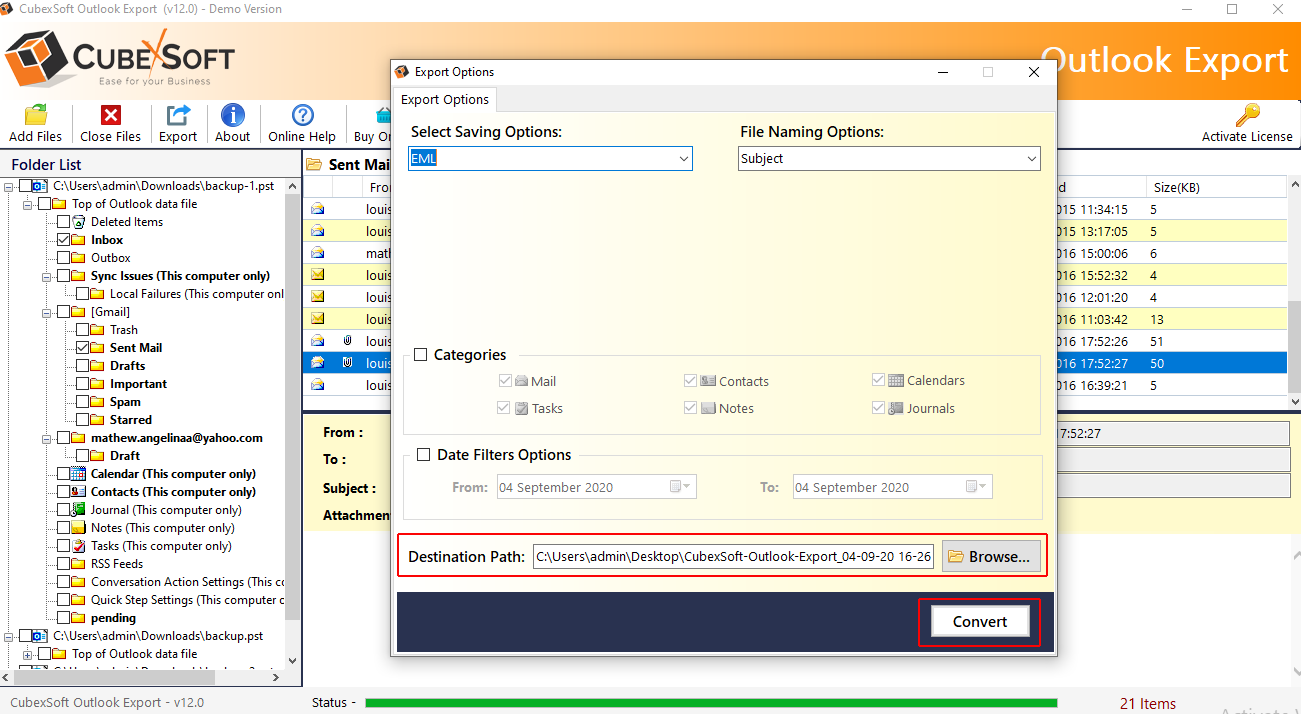This screenshot has height=714, width=1301.
Task: Select the Sent Mail folder in tree
Action: pos(135,348)
